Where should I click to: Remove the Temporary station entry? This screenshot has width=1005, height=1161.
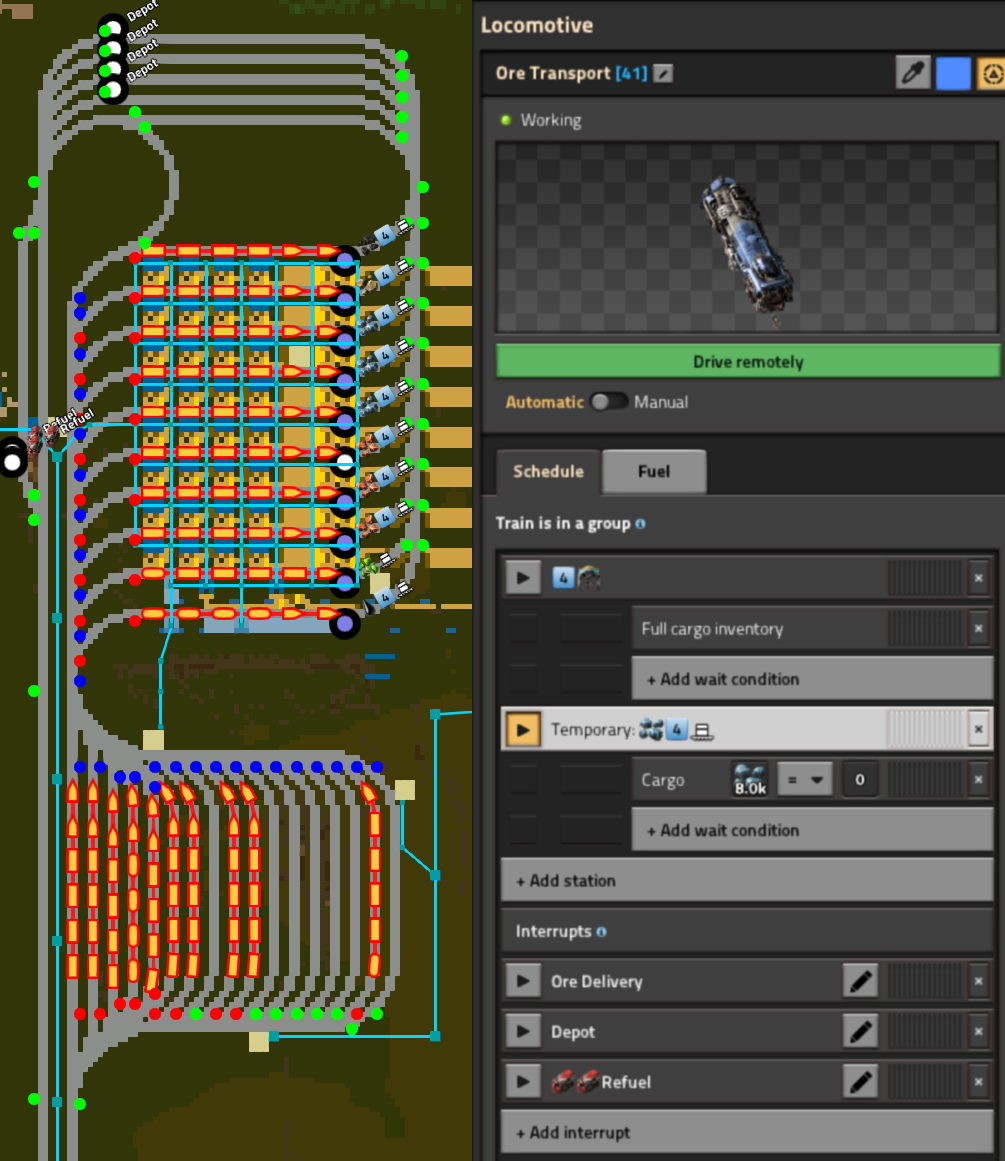tap(978, 729)
